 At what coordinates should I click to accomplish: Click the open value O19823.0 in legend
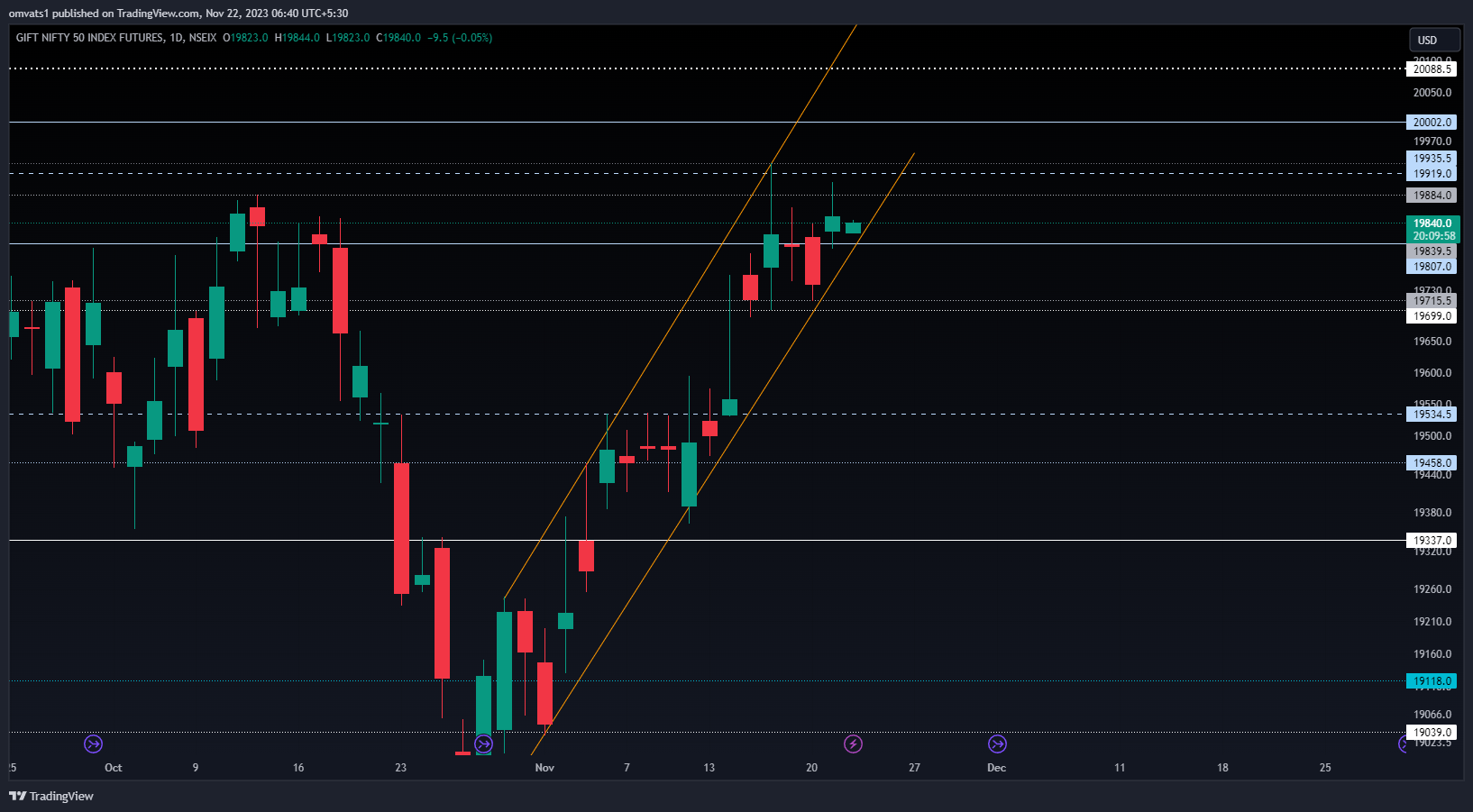245,38
